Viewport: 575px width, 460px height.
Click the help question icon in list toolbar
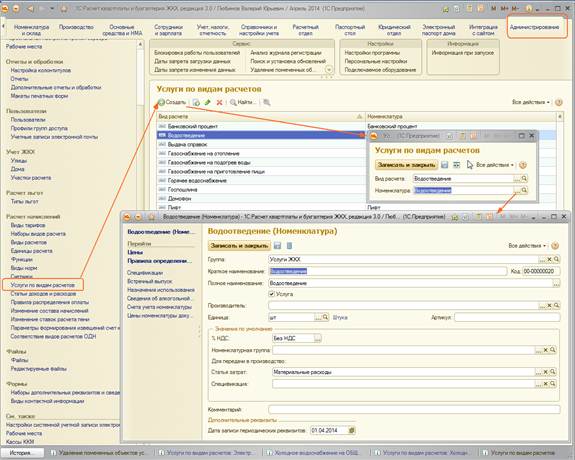[558, 102]
